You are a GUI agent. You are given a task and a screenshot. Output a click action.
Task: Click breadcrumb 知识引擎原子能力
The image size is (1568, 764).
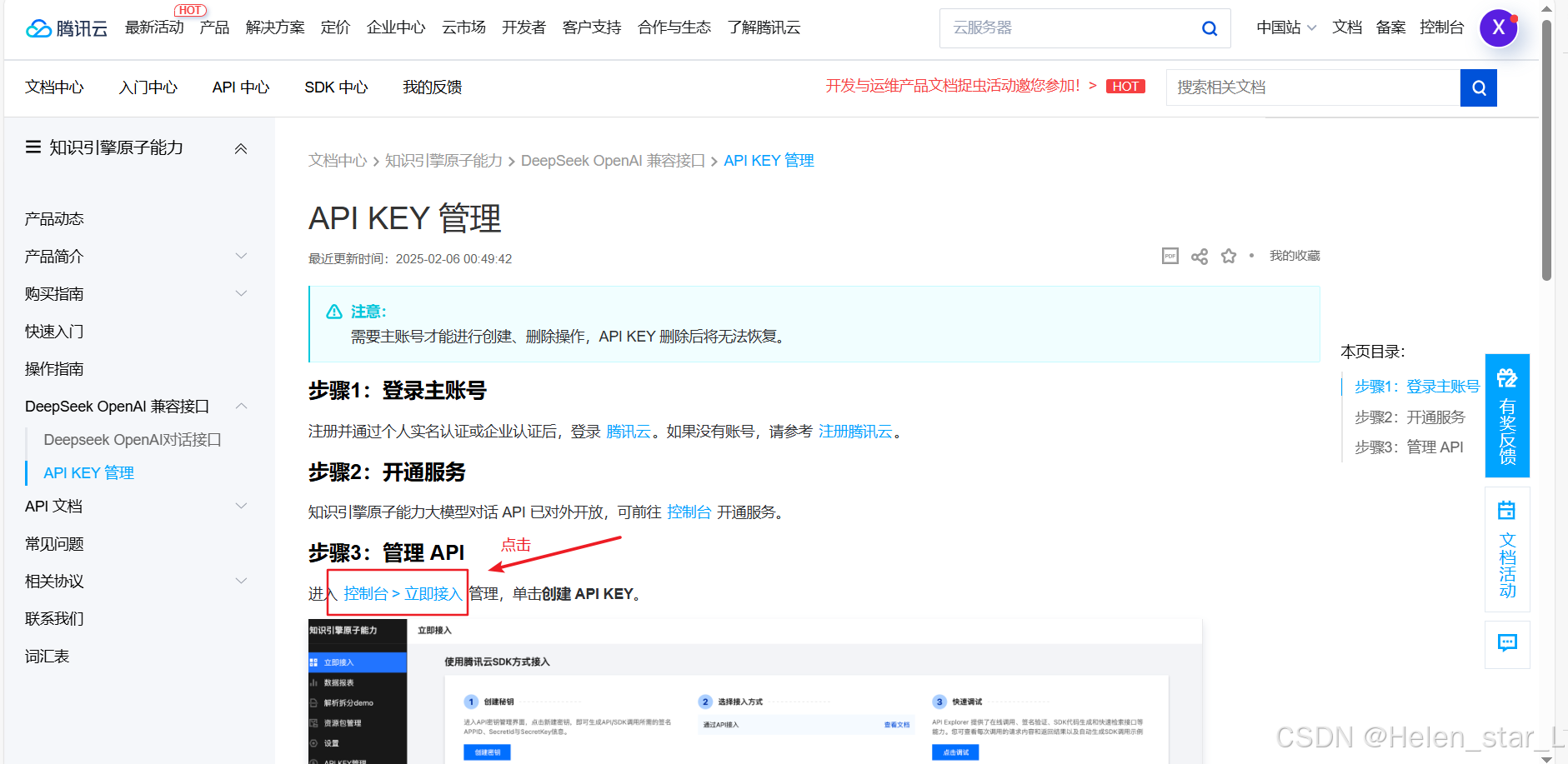pyautogui.click(x=443, y=161)
